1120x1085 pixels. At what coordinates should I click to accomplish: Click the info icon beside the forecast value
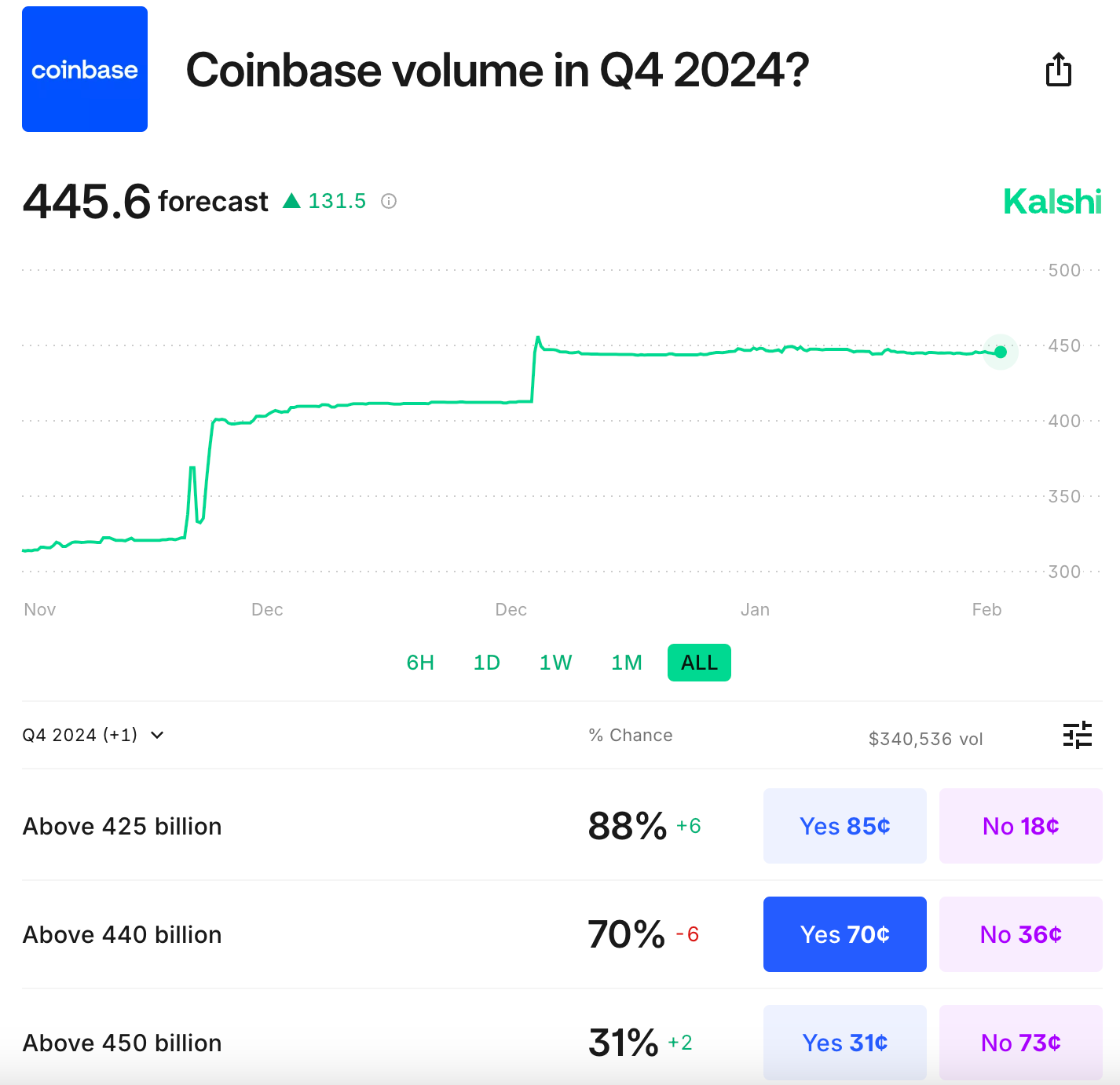pos(390,202)
